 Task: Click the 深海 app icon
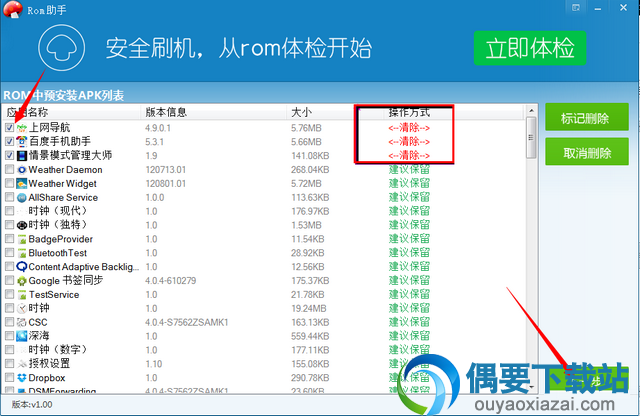click(x=22, y=336)
